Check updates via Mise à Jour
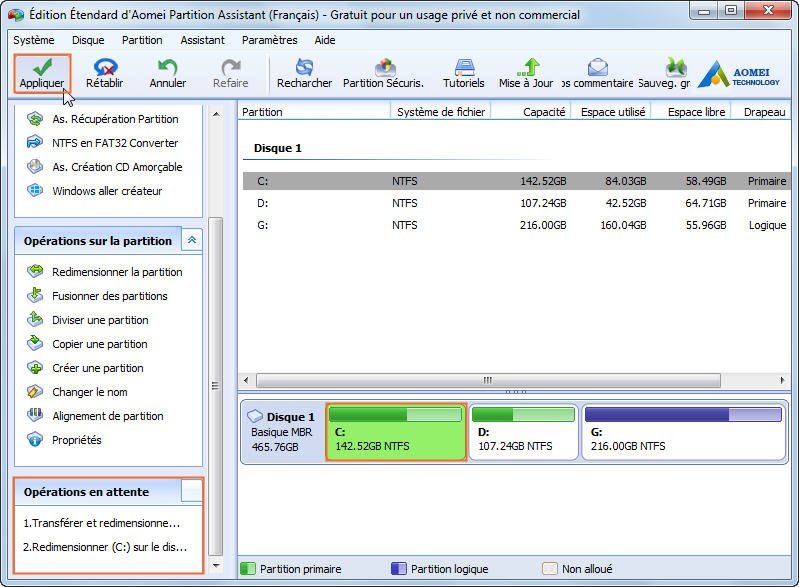This screenshot has height=587, width=799. coord(526,74)
